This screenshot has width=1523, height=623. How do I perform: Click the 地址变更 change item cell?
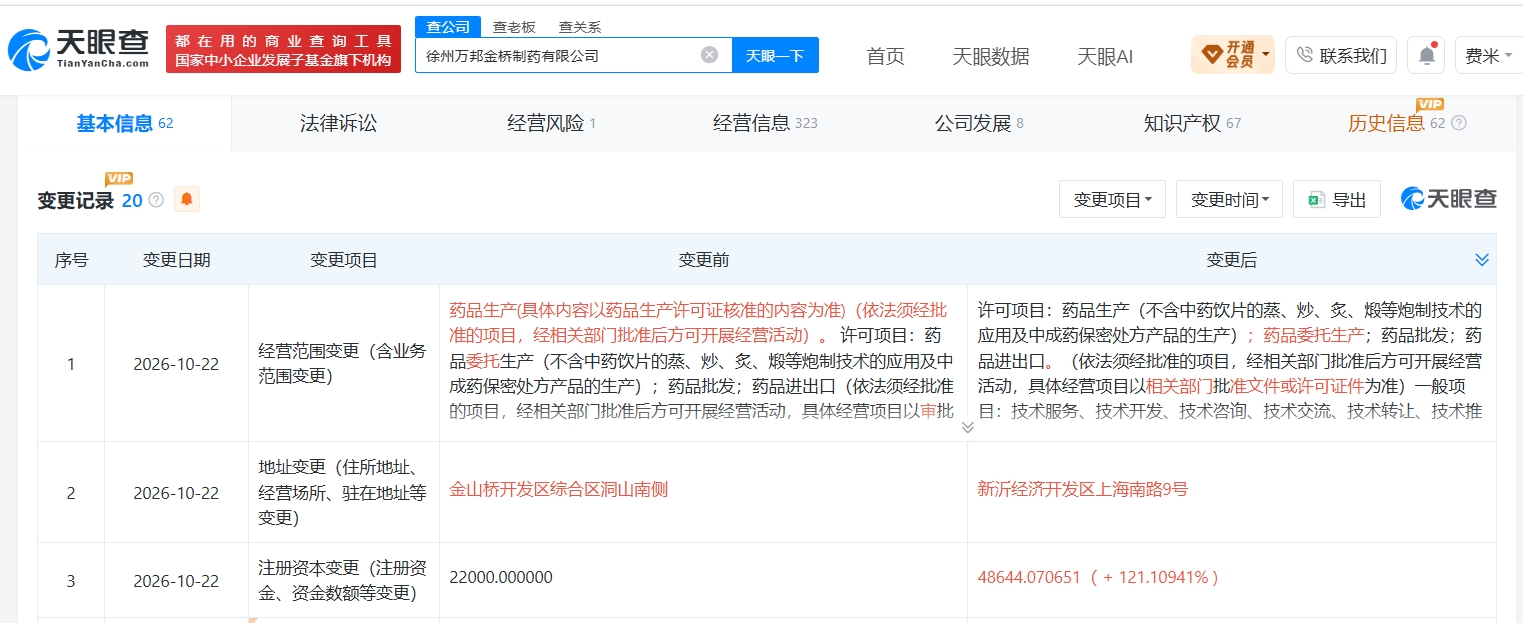click(343, 492)
